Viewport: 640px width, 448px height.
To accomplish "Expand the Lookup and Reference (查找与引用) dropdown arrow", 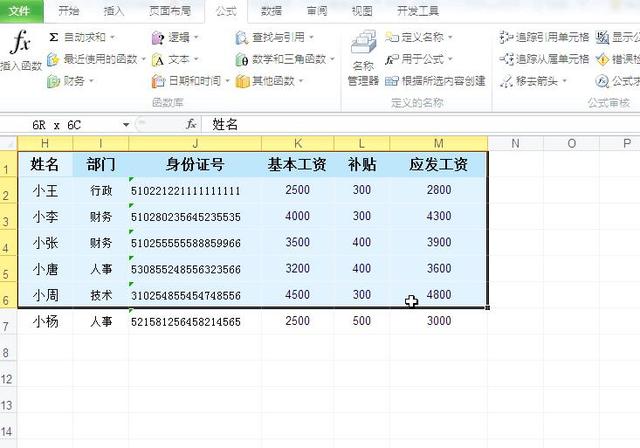I will click(311, 38).
